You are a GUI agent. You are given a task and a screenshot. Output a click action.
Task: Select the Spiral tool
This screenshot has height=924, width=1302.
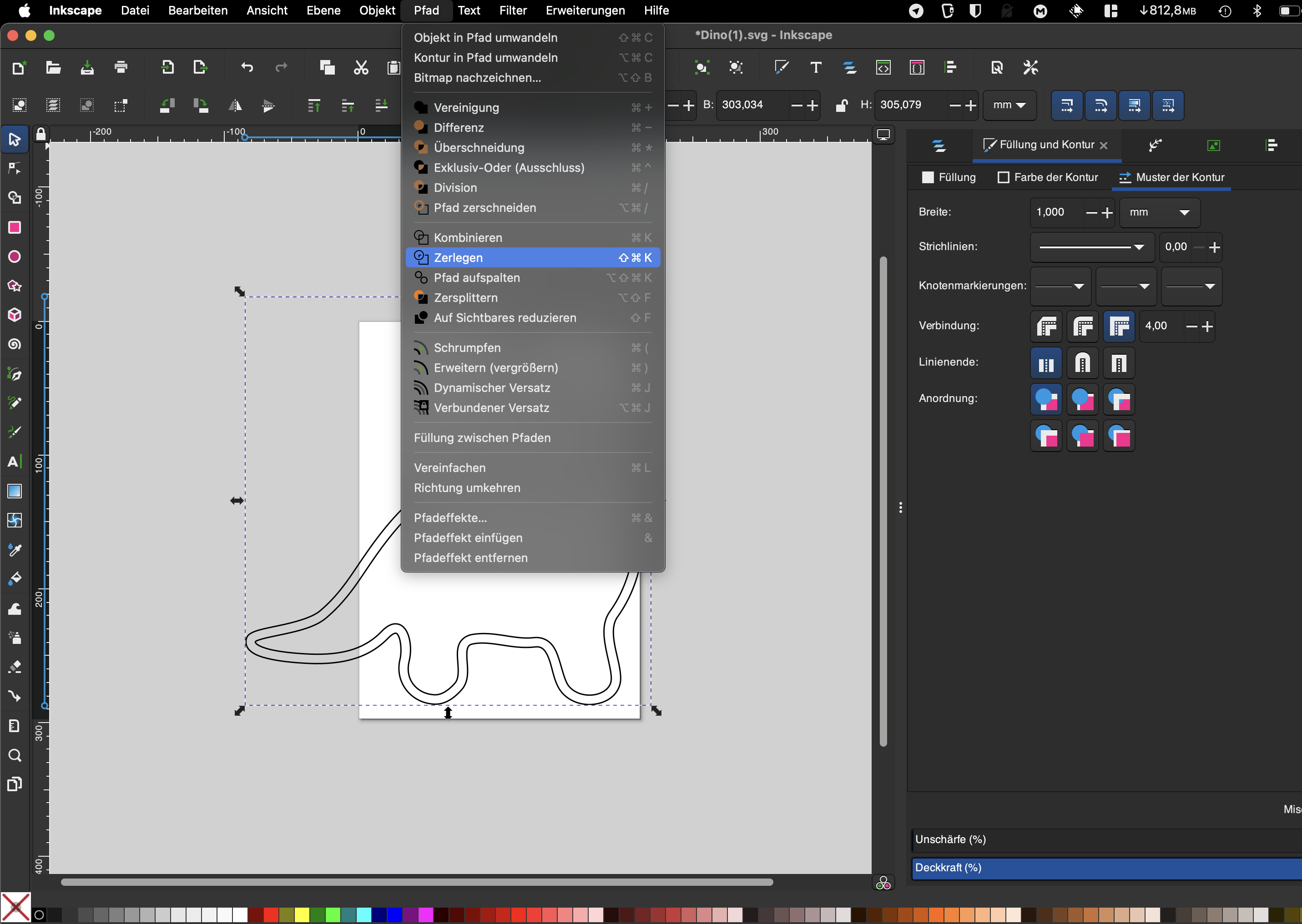15,344
